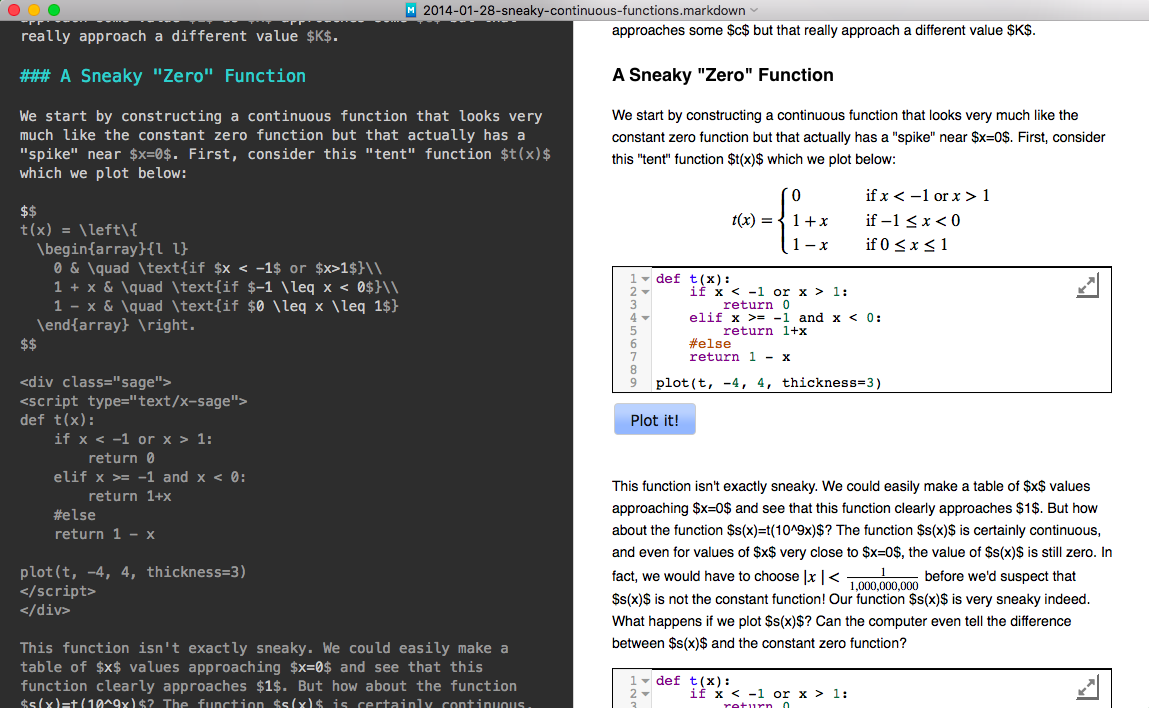Click 'return 1 - x' in editor pane
Screen dimensions: 1149x708
(104, 534)
